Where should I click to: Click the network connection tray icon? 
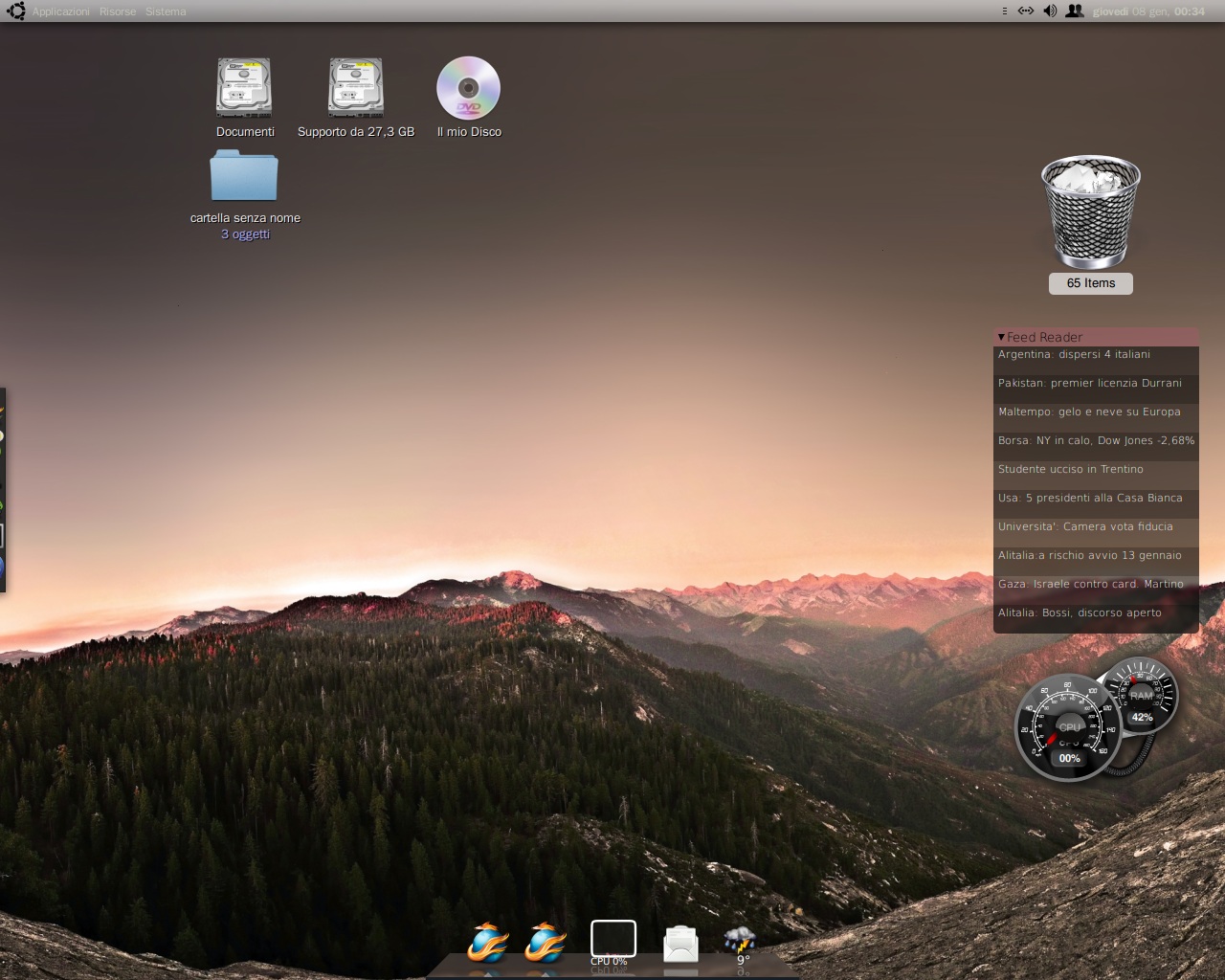pyautogui.click(x=1026, y=11)
